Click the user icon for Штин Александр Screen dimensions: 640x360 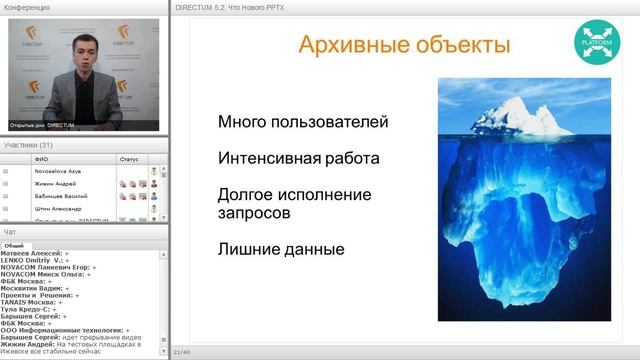154,209
